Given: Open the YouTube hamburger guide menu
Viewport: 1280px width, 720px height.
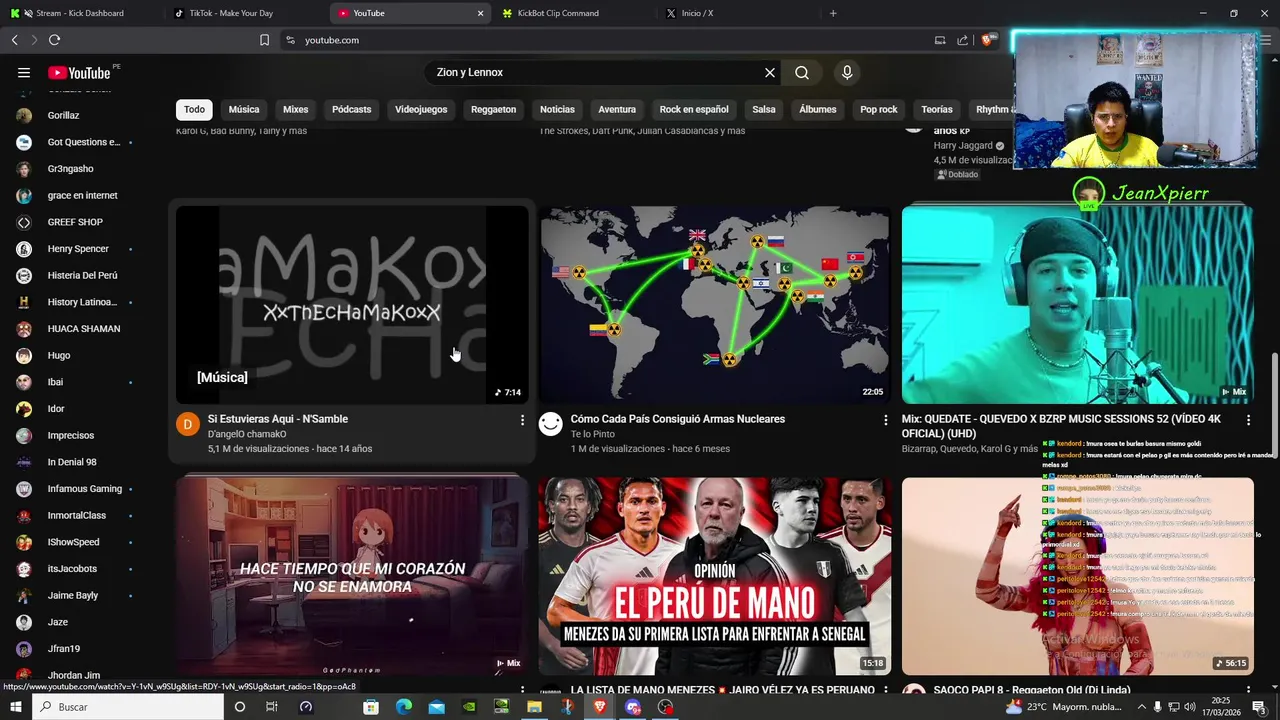Looking at the screenshot, I should (24, 72).
